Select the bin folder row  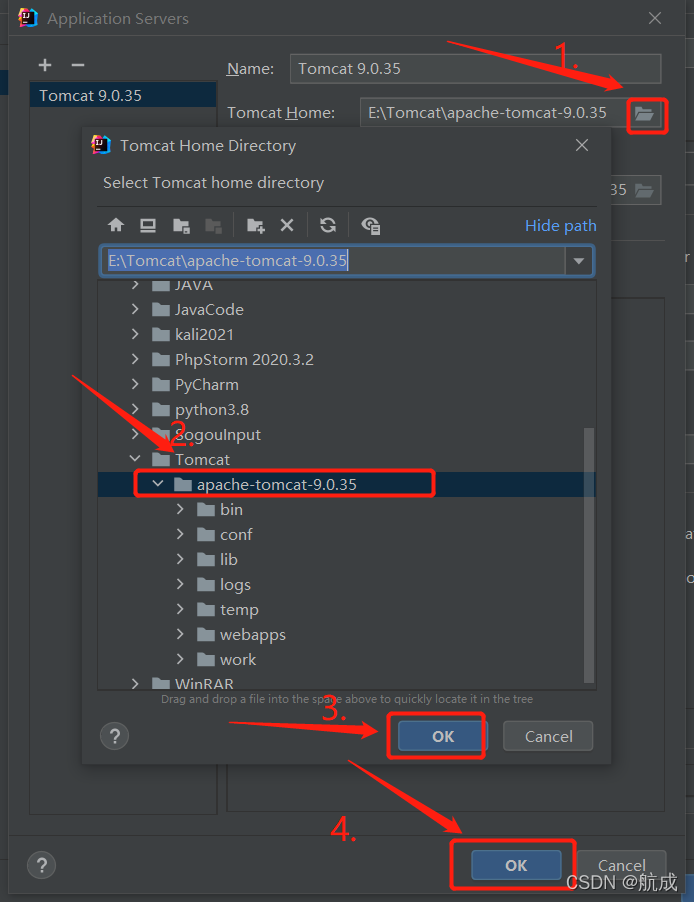[x=346, y=509]
